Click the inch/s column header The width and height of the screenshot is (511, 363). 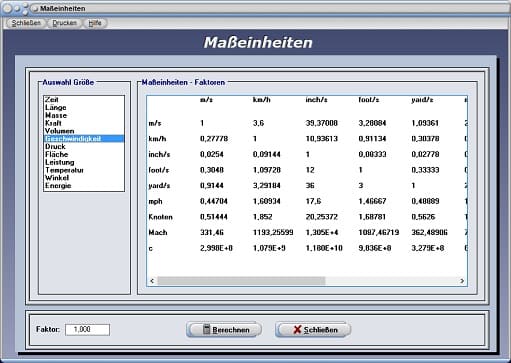coord(316,100)
